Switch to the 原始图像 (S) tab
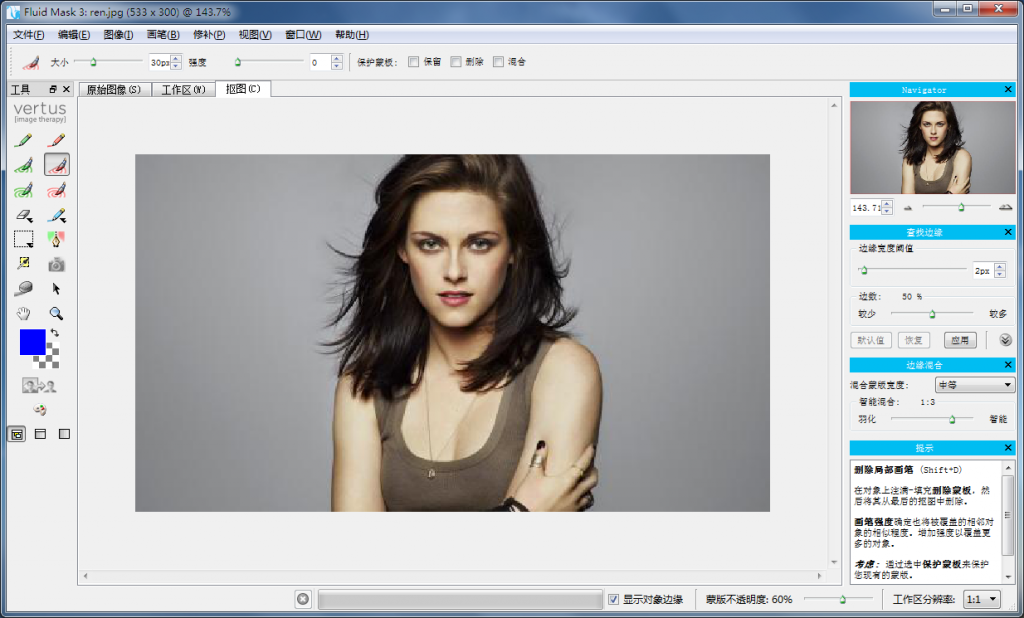1024x618 pixels. pyautogui.click(x=114, y=90)
